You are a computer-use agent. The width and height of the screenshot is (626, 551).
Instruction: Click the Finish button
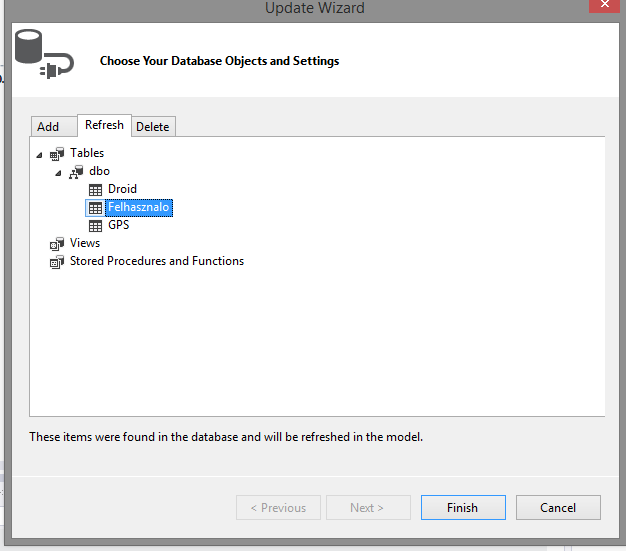tap(463, 507)
